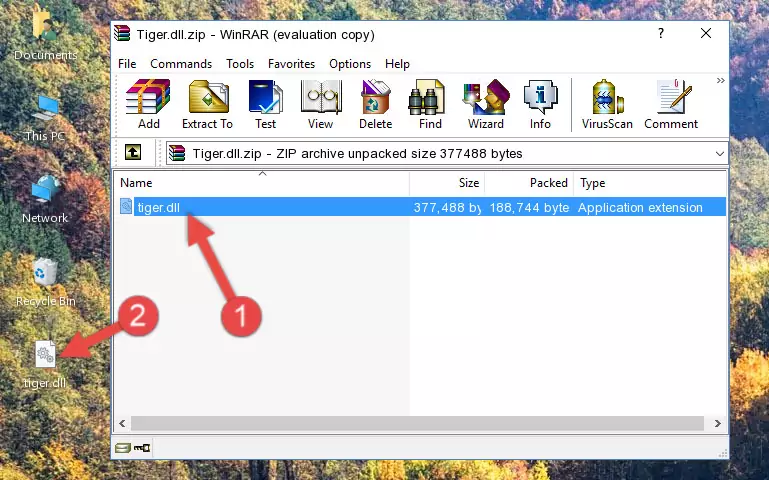This screenshot has width=769, height=480.
Task: Open the Commands menu
Action: 181,64
